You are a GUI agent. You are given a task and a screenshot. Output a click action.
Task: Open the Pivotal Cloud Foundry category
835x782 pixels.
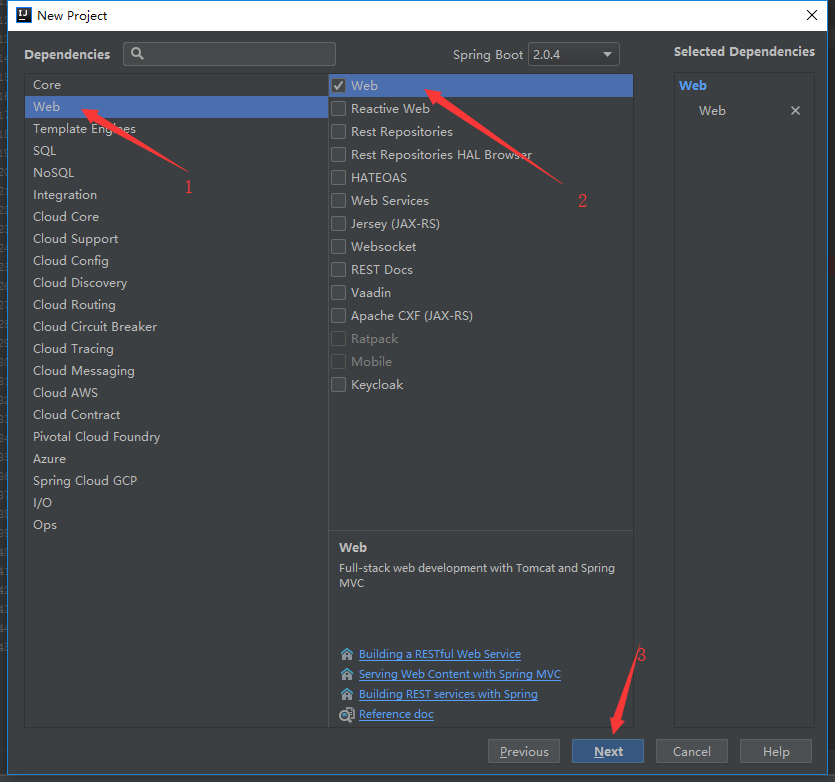coord(176,437)
